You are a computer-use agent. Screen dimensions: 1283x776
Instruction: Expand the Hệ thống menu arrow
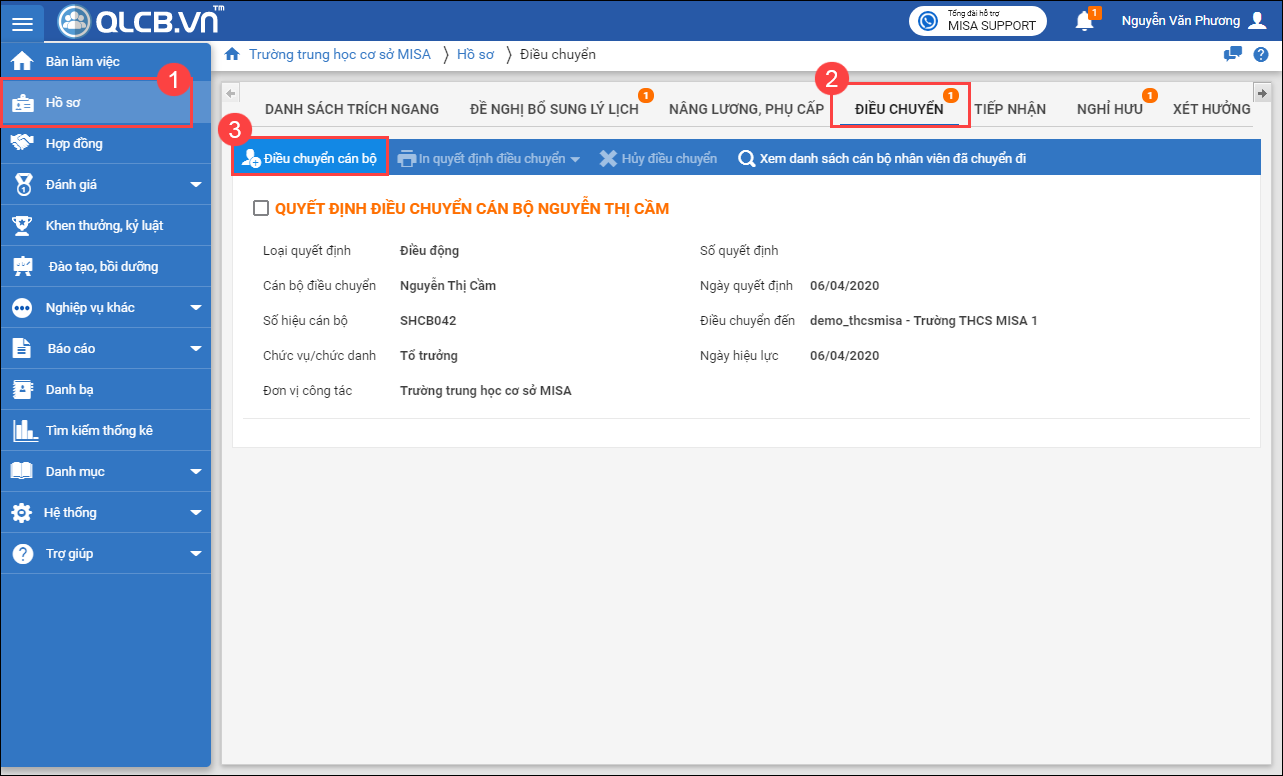(195, 513)
